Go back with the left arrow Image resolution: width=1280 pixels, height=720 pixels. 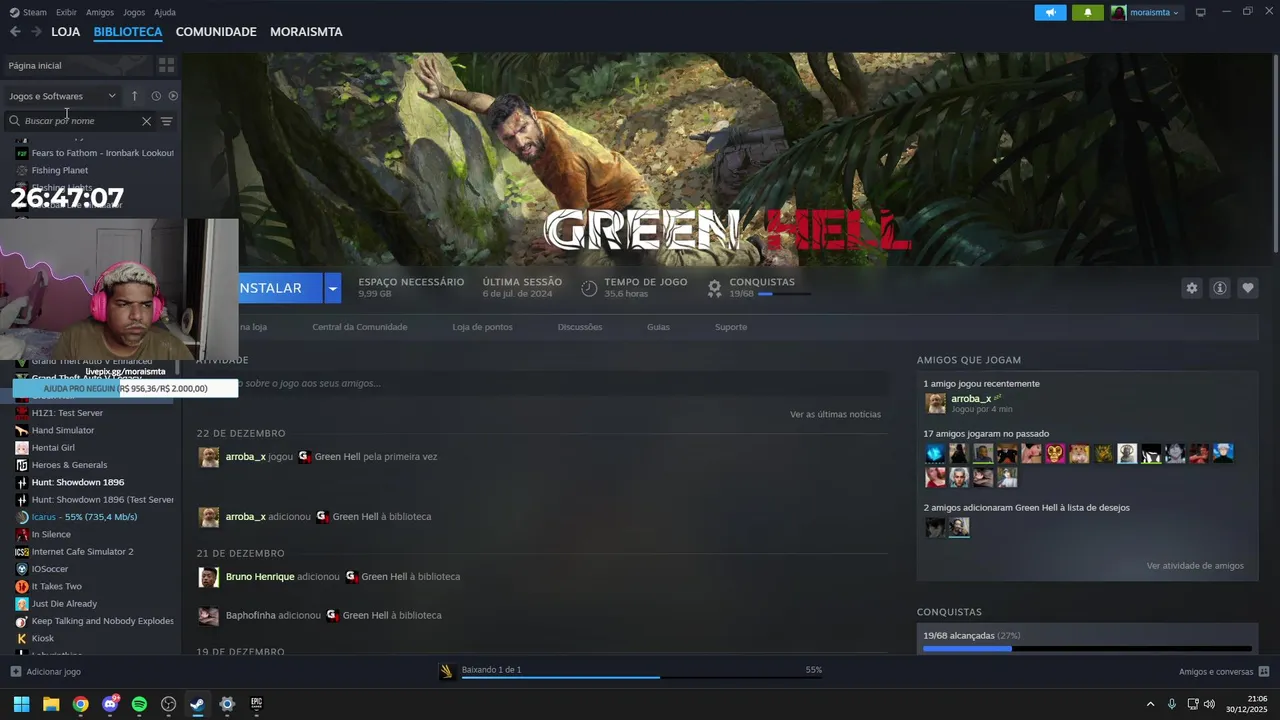15,32
